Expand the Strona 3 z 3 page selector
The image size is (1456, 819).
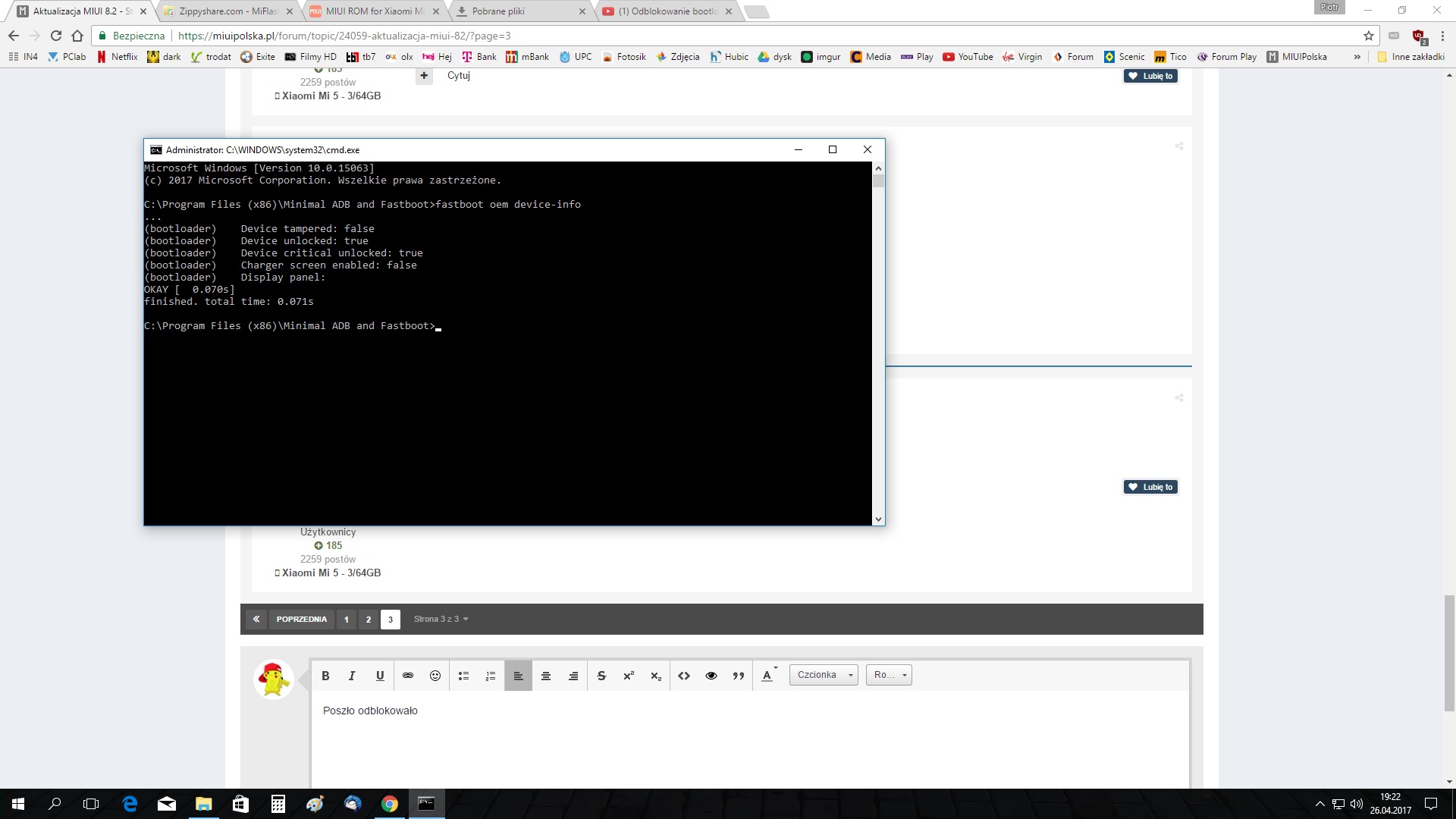coord(441,620)
